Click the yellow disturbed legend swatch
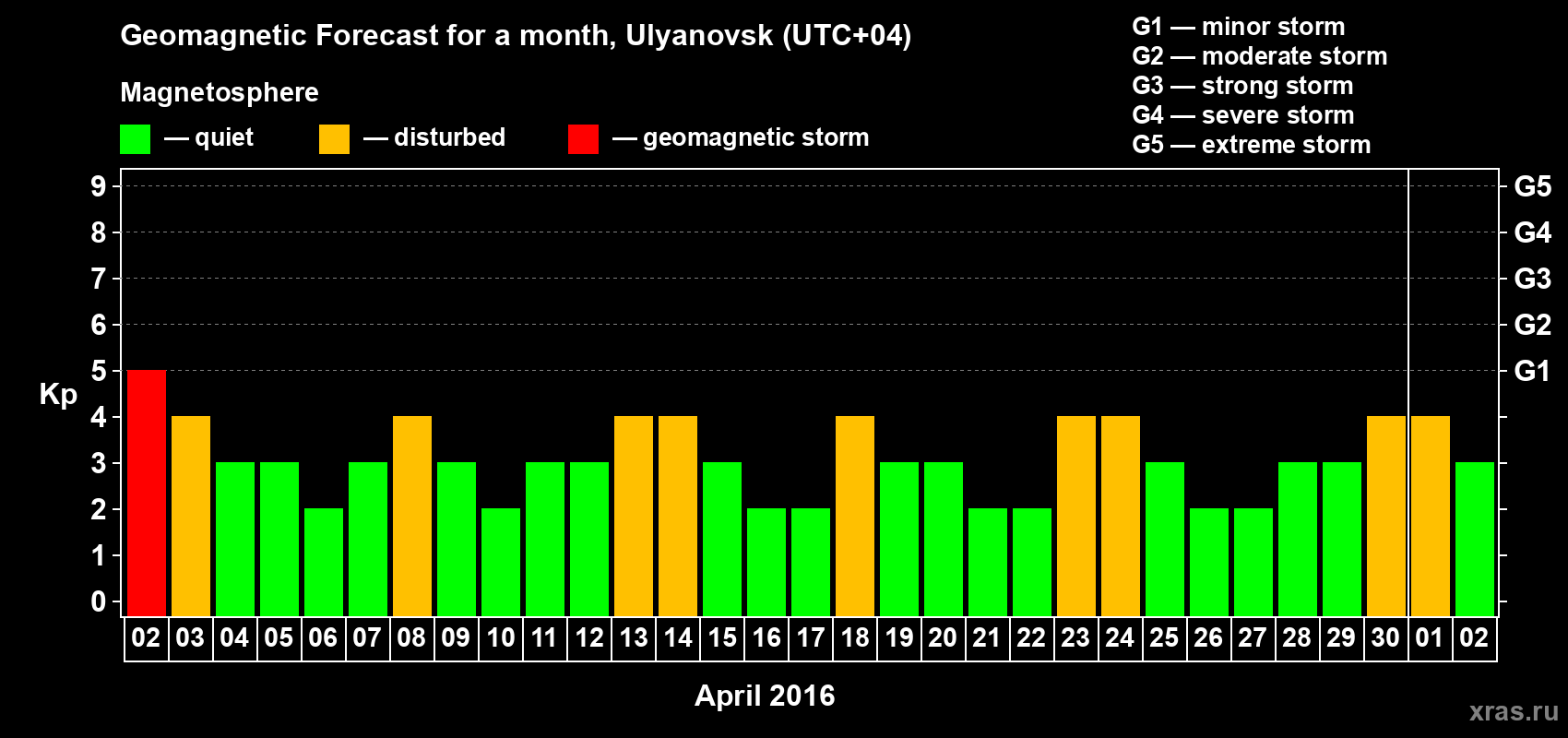1568x738 pixels. click(x=334, y=139)
